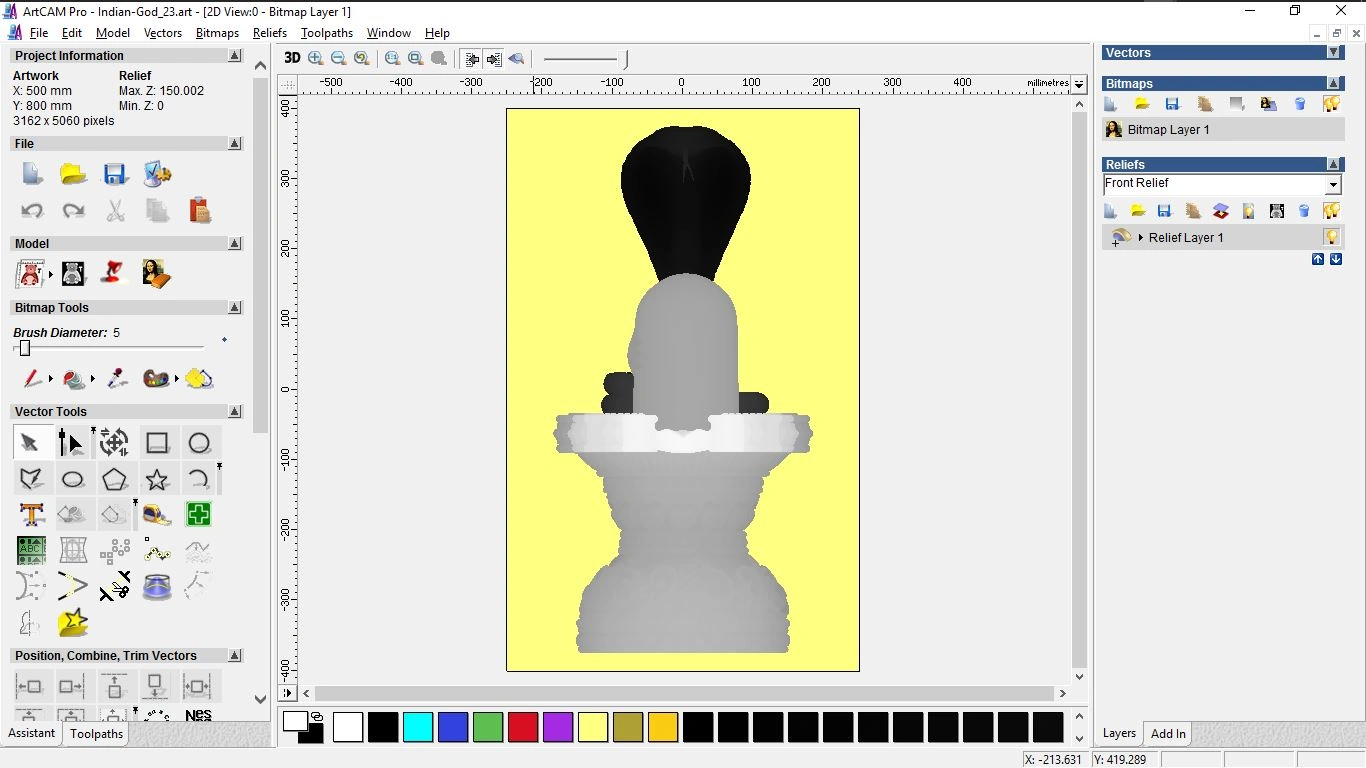Open the Front Relief dropdown

[x=1333, y=185]
